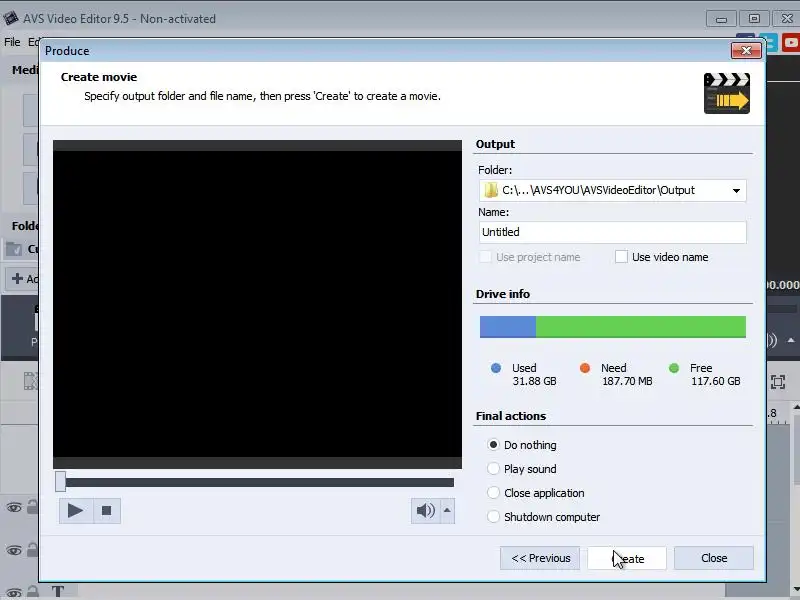Click the Drive info section heading
This screenshot has width=800, height=600.
pos(503,294)
